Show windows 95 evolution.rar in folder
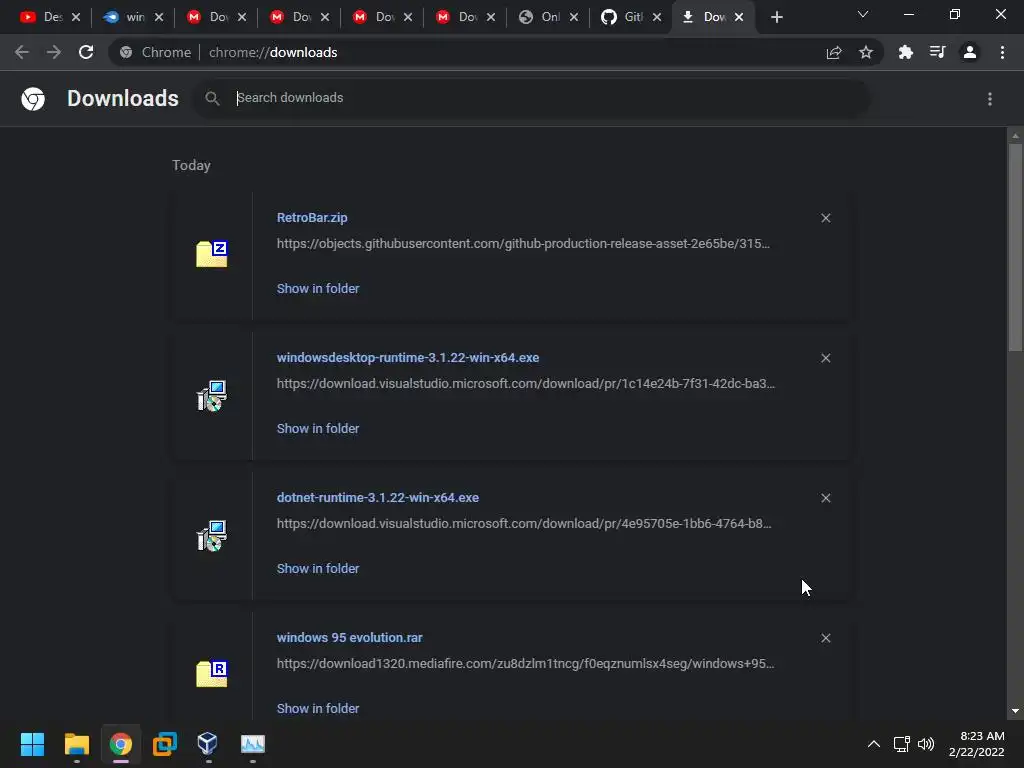This screenshot has height=768, width=1024. point(318,709)
